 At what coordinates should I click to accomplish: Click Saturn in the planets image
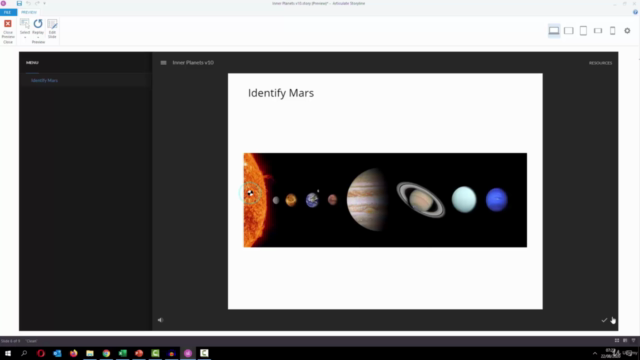421,200
